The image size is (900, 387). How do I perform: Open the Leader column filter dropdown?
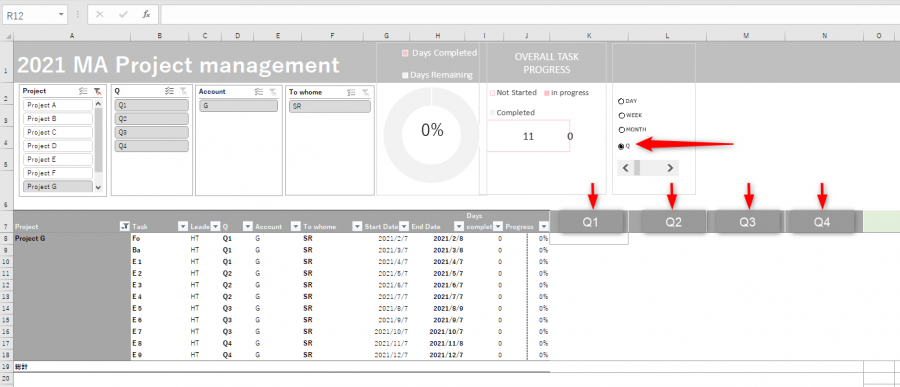click(x=215, y=226)
